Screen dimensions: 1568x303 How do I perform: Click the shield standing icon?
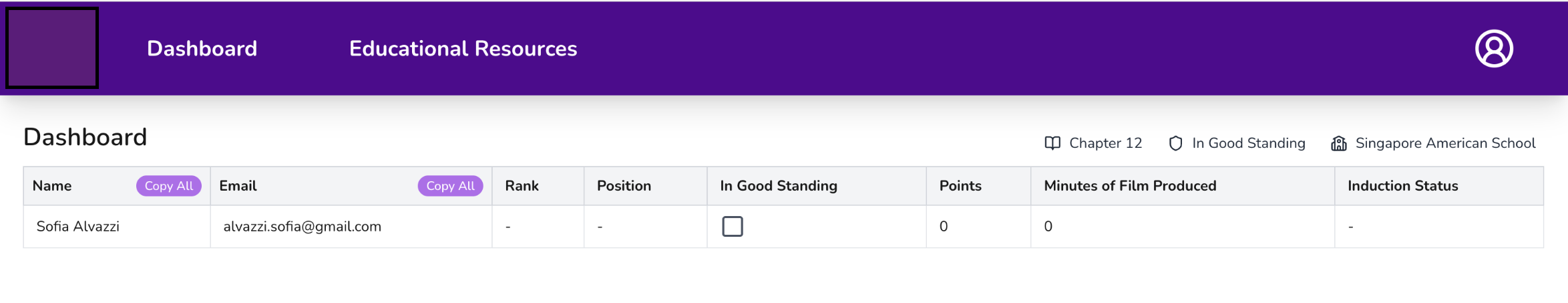1175,143
